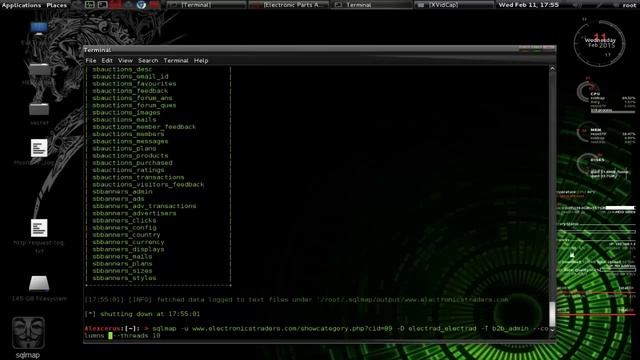Open the Terminal window's Edit menu

click(x=107, y=60)
